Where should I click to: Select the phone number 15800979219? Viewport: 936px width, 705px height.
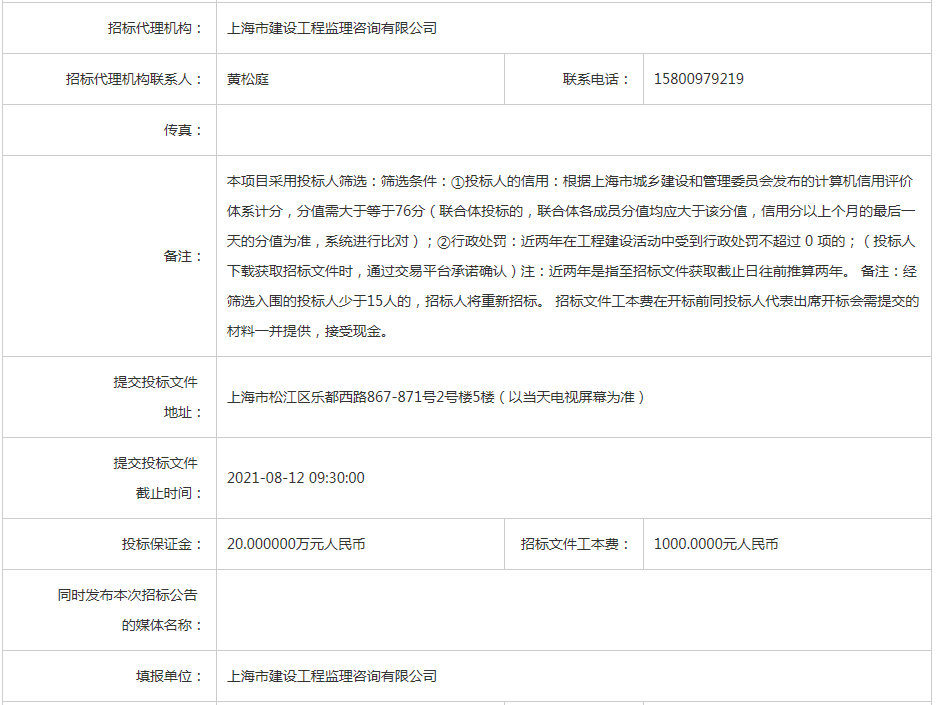(x=698, y=79)
